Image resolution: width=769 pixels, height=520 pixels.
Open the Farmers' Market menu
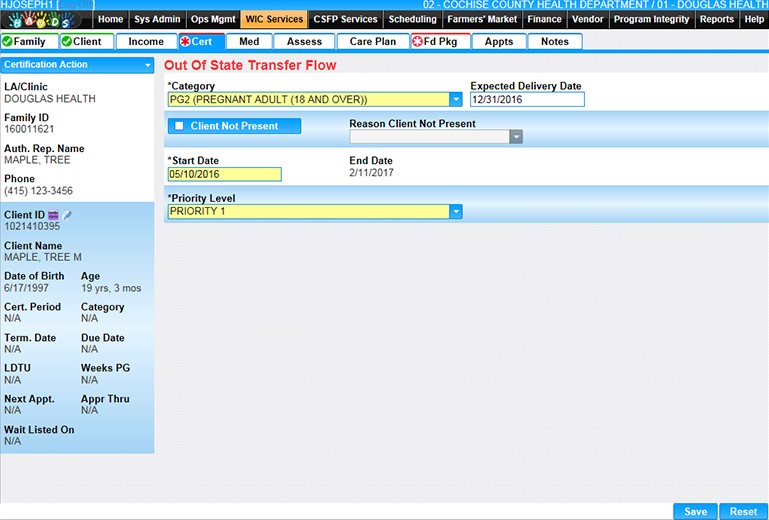point(482,19)
